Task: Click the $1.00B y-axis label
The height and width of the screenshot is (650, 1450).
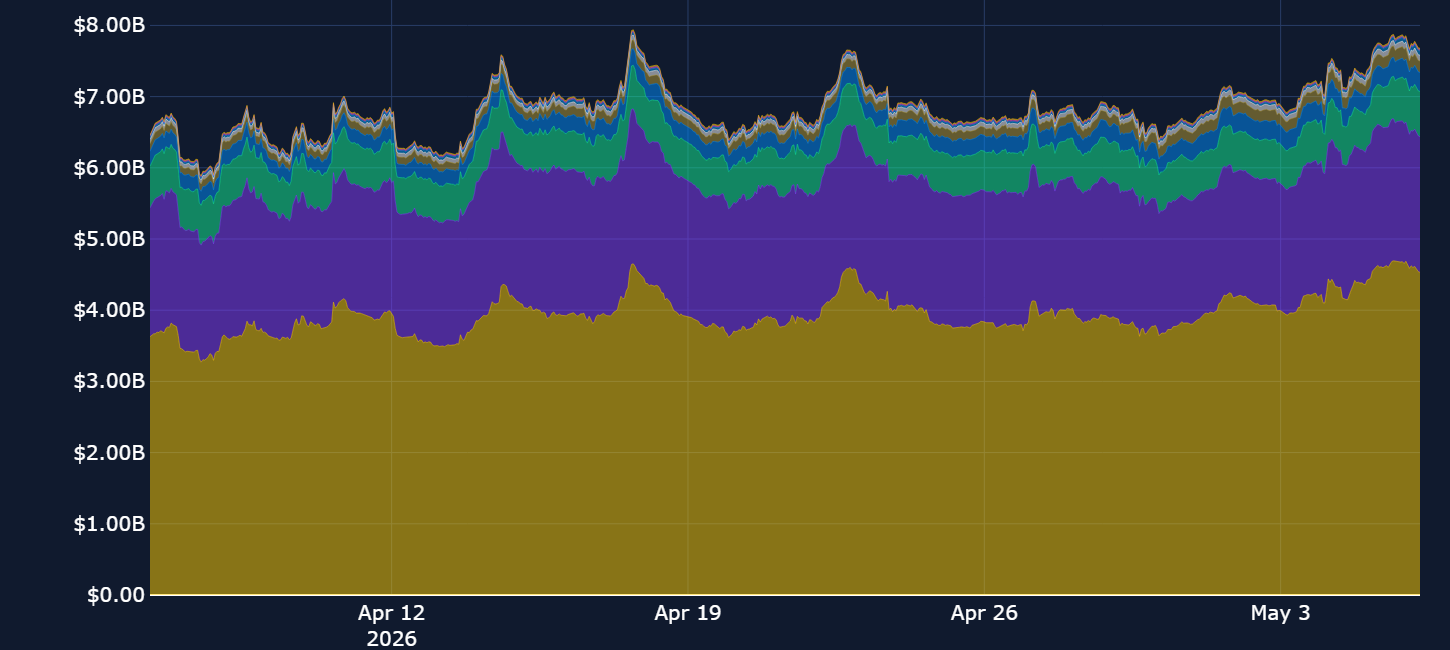Action: (x=109, y=524)
